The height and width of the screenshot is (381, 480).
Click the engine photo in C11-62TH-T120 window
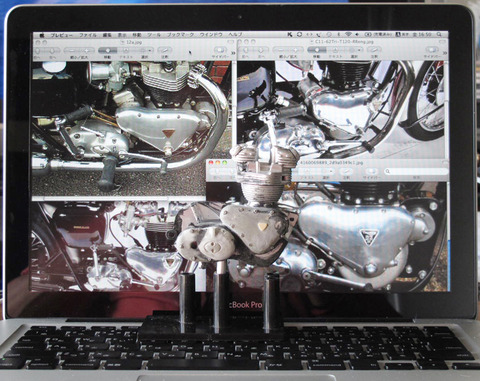(x=342, y=110)
